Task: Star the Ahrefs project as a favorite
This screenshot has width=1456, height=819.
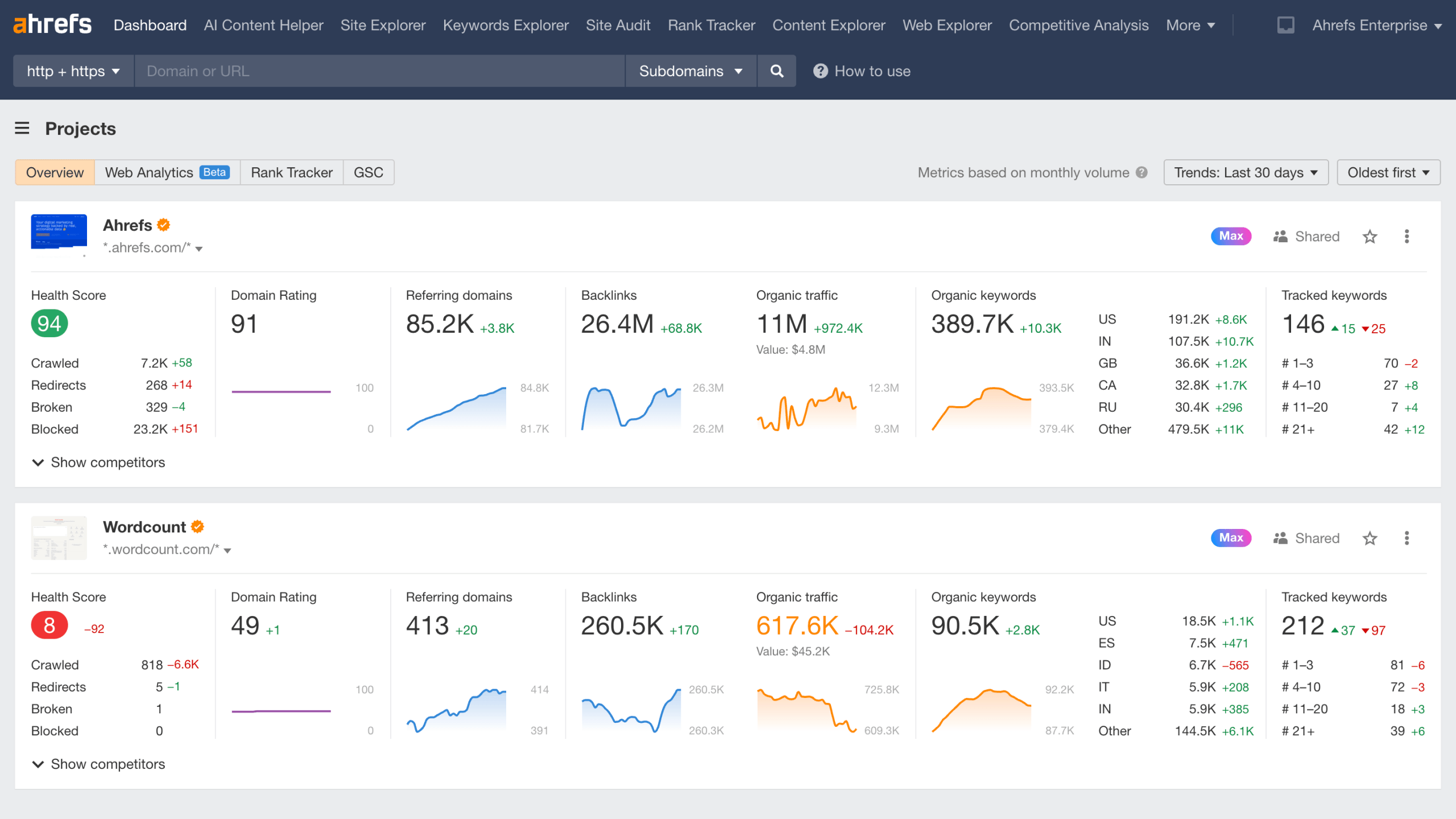Action: [x=1370, y=236]
